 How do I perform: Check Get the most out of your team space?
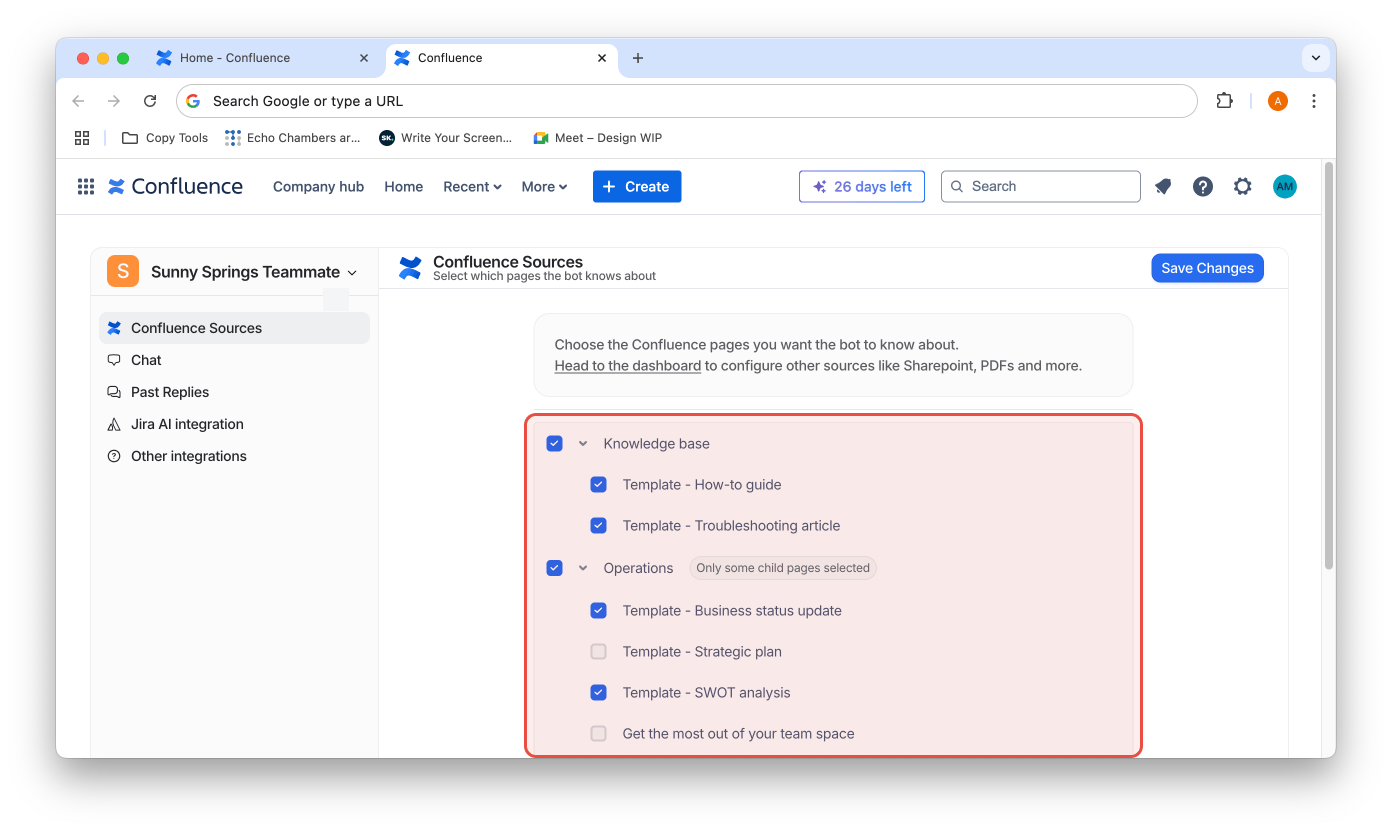(x=598, y=733)
